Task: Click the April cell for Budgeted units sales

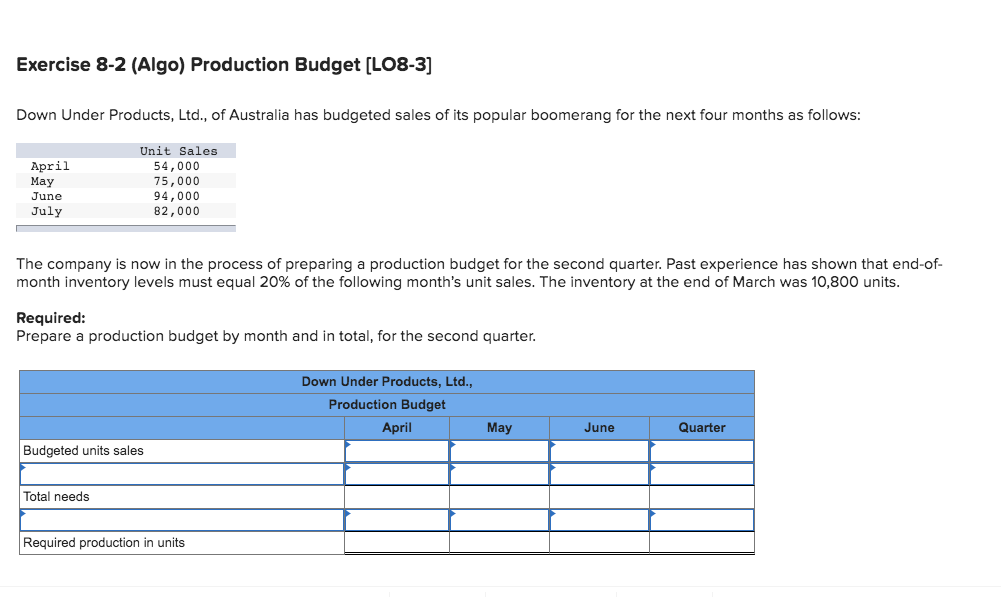Action: click(x=397, y=450)
